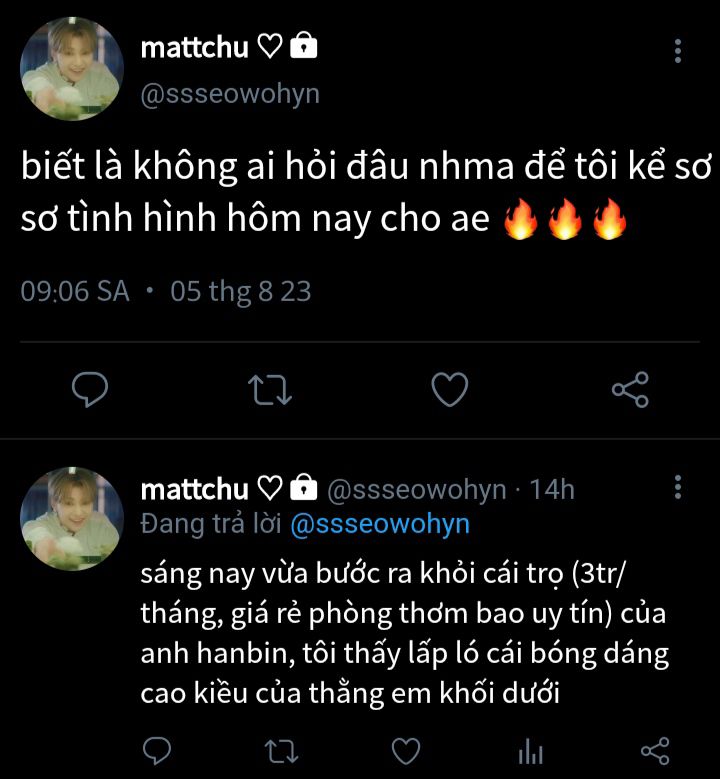Open the mattchu display name on main tweet

click(x=196, y=46)
